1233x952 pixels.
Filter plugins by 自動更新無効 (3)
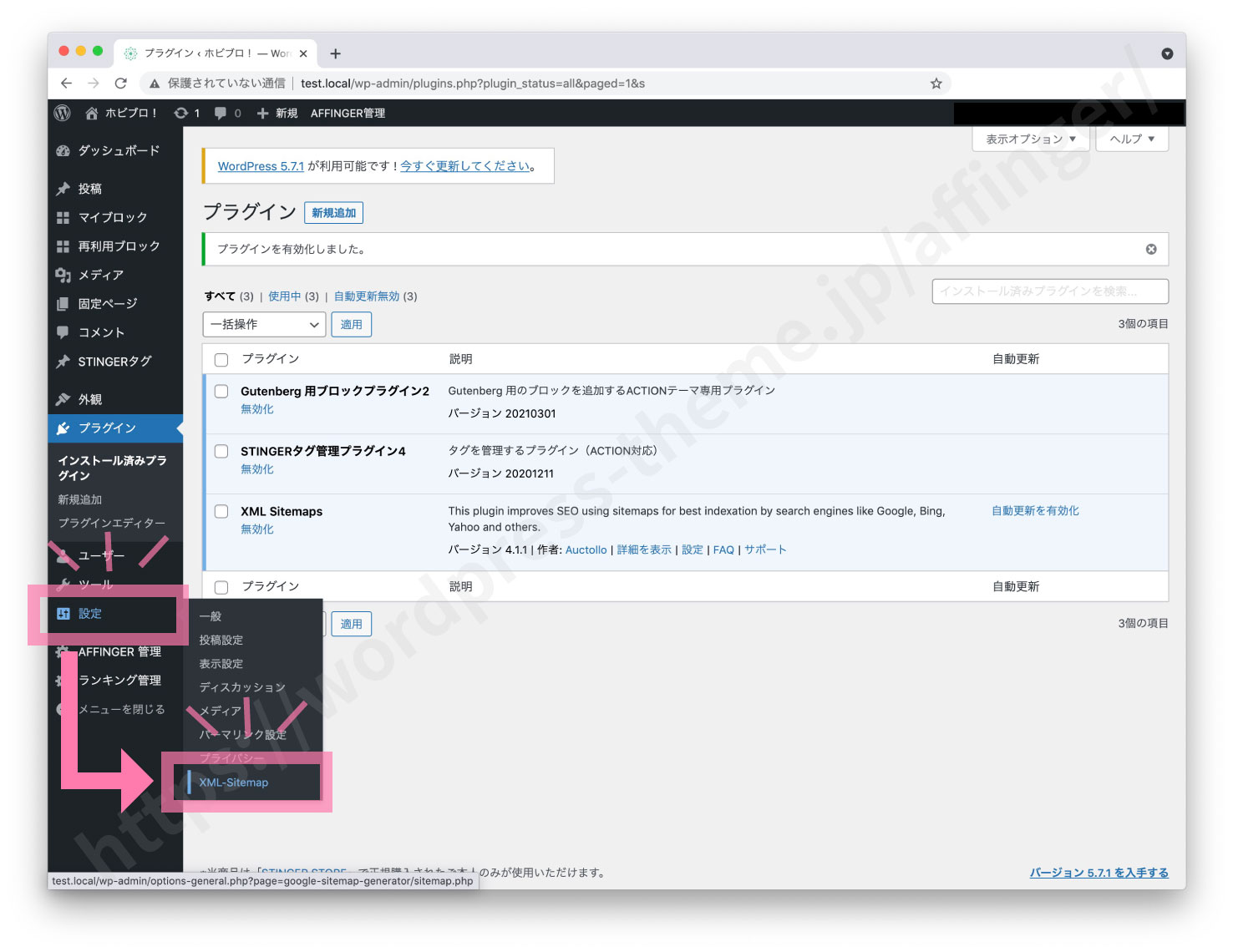pyautogui.click(x=376, y=296)
